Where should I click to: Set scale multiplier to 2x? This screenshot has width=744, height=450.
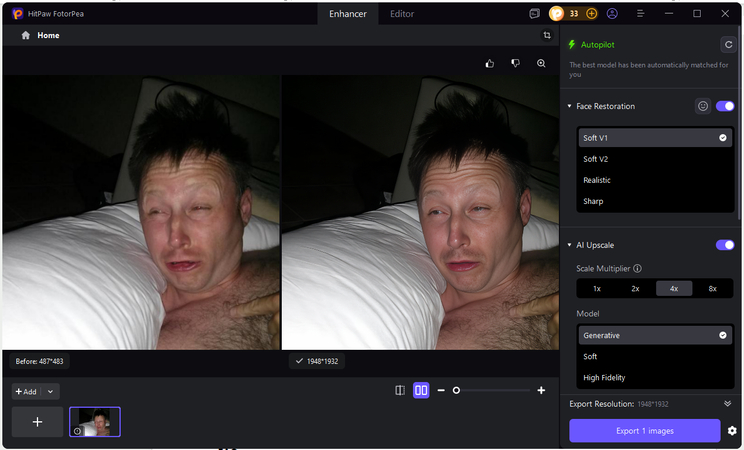tap(635, 289)
